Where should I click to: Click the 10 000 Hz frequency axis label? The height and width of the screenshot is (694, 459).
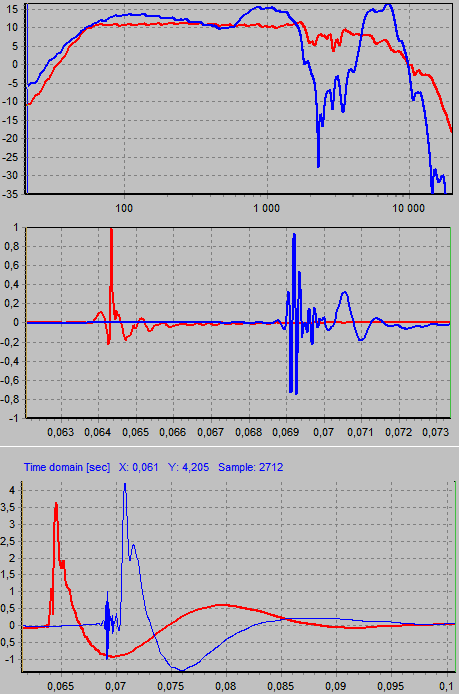coord(409,208)
